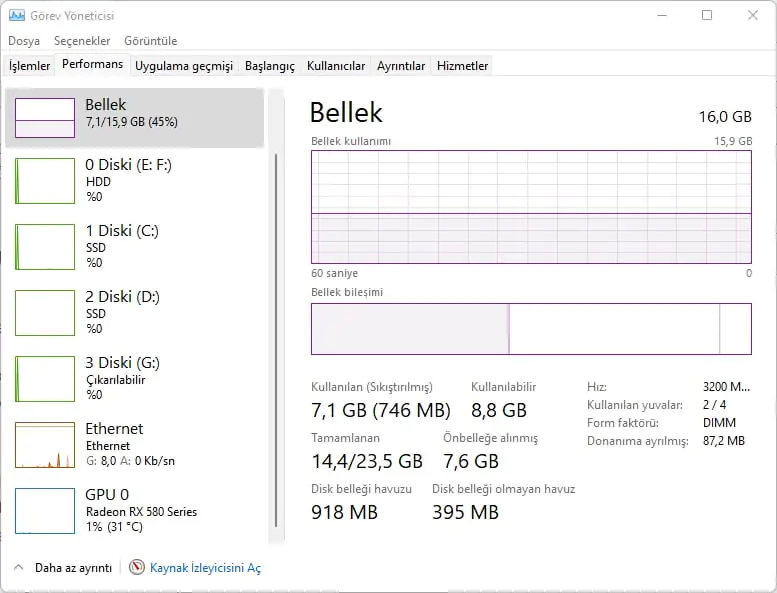The height and width of the screenshot is (593, 777).
Task: Click the '2 / 4' slots used value
Action: [x=714, y=405]
